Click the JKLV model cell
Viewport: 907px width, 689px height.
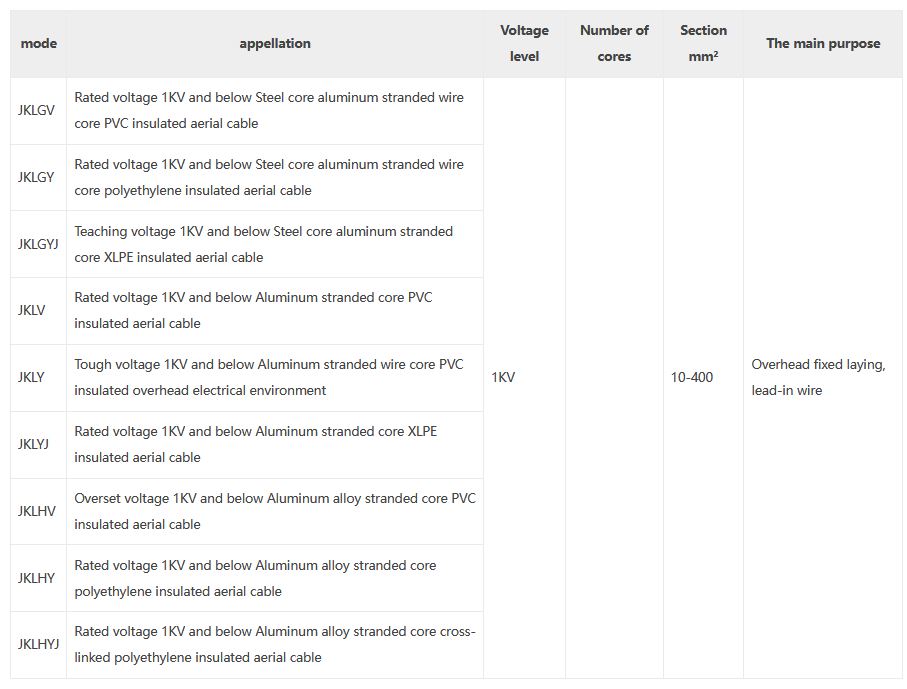(32, 311)
